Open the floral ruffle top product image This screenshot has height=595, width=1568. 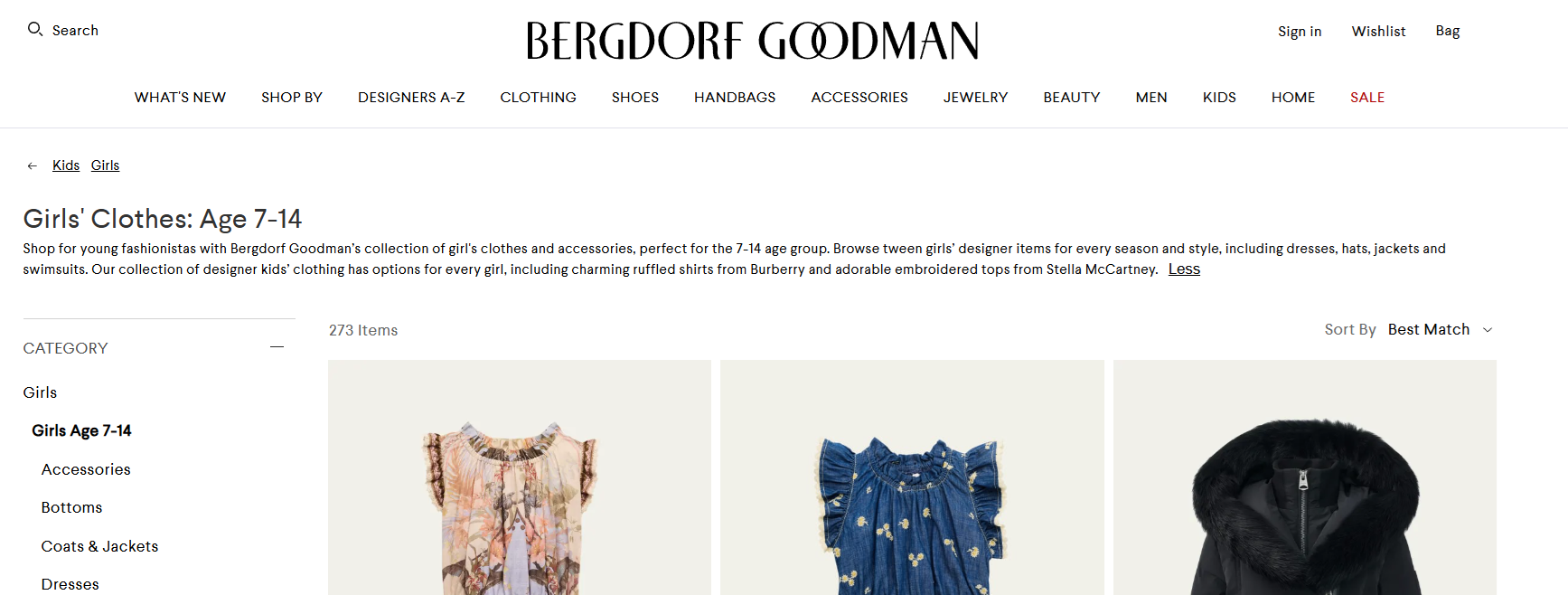pos(520,477)
